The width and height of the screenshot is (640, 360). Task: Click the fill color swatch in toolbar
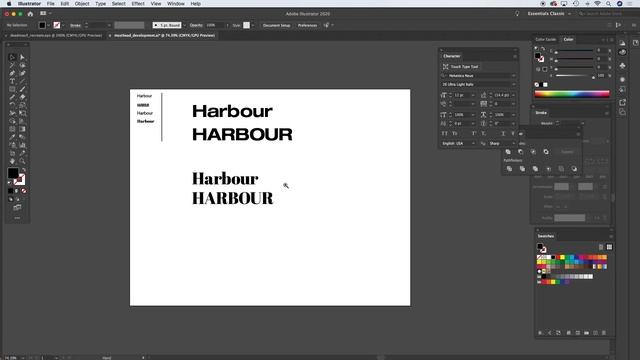[x=13, y=173]
